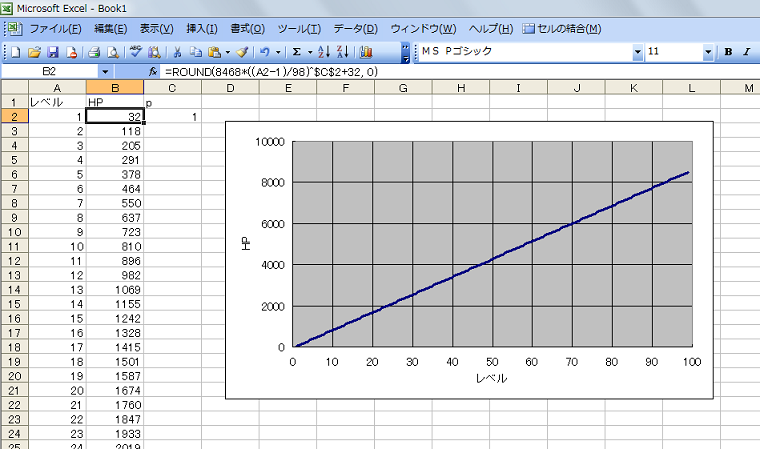The height and width of the screenshot is (449, 760).
Task: Open the Paste options dropdown arrow
Action: (228, 52)
